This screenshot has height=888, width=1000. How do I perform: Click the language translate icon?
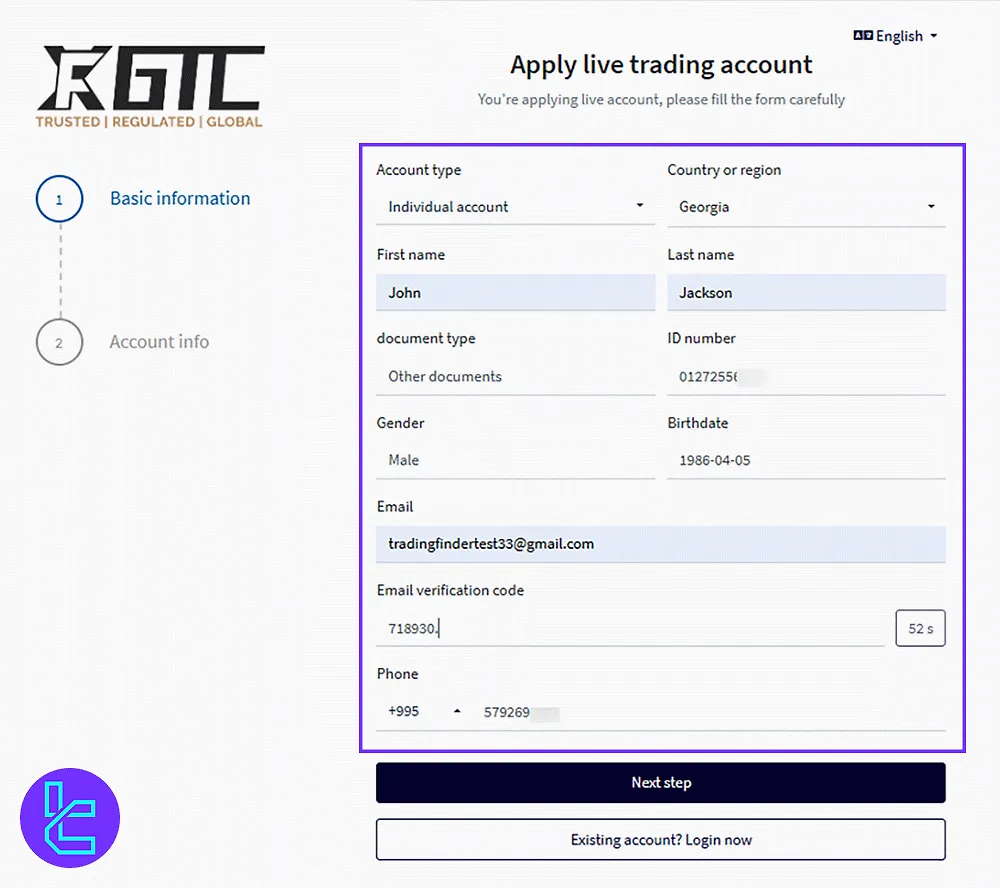pyautogui.click(x=863, y=35)
